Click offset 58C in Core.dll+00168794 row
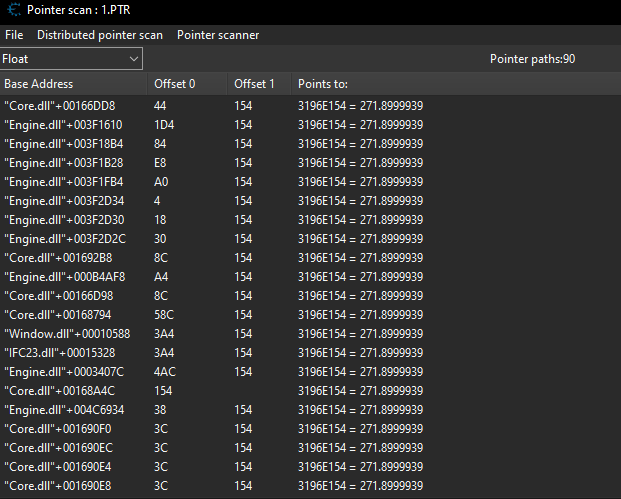Image resolution: width=621 pixels, height=499 pixels. click(x=165, y=314)
